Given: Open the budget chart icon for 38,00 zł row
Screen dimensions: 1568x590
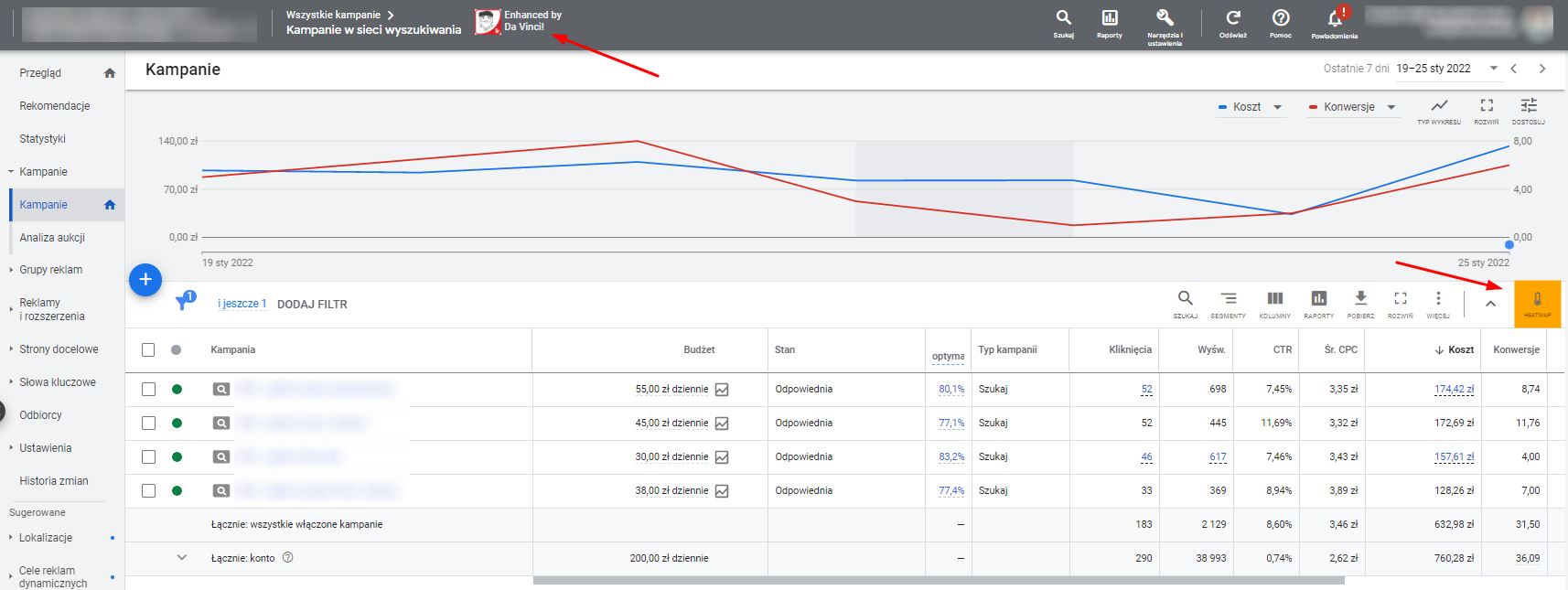Looking at the screenshot, I should [722, 491].
